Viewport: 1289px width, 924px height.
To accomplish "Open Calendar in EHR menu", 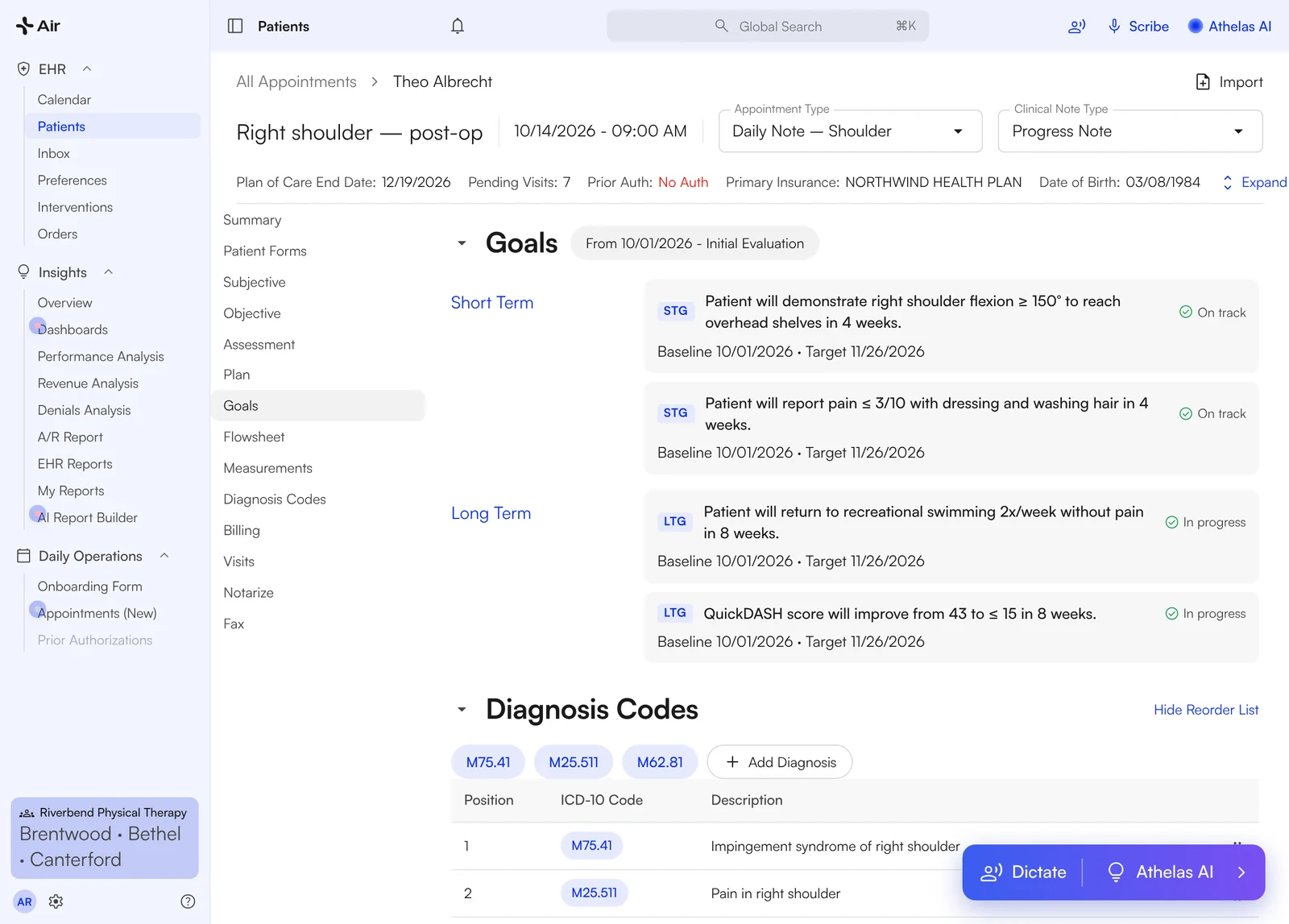I will 64,100.
